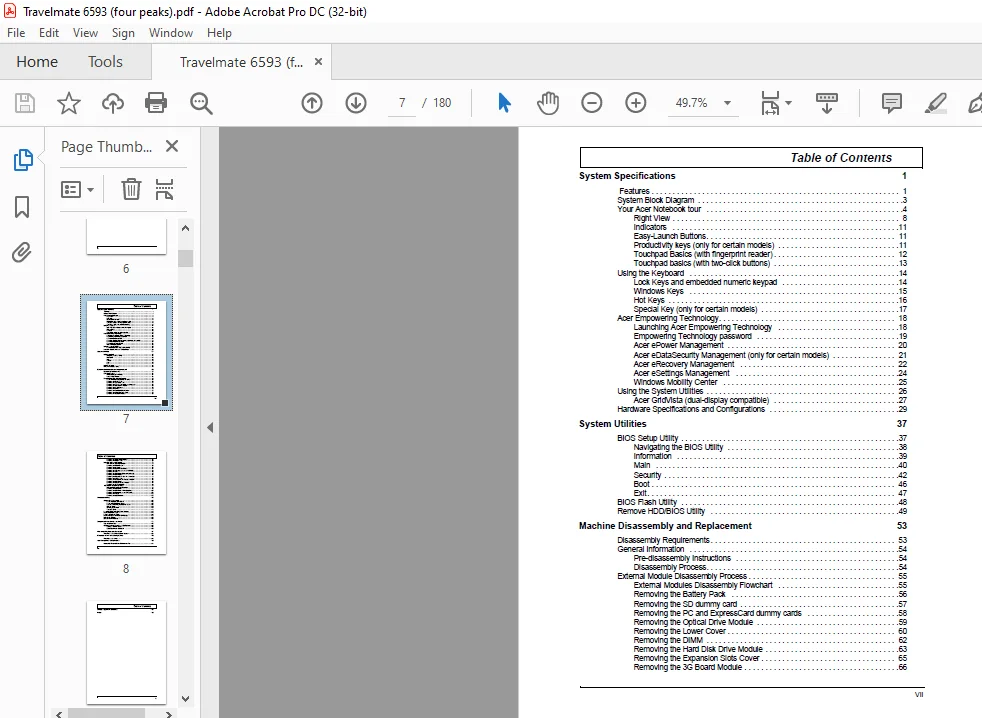Open the scrolling/read mode keyboard icon

coord(827,103)
